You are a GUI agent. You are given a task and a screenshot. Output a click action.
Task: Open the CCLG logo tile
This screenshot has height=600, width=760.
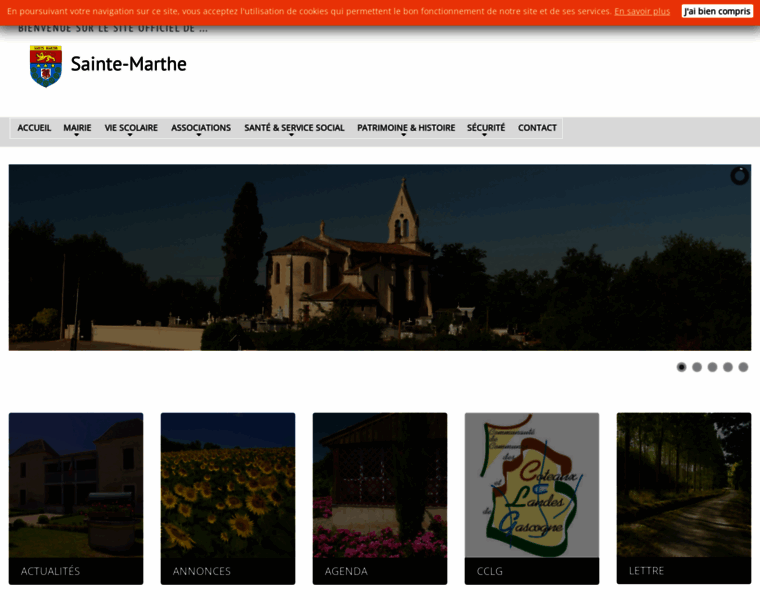(x=532, y=498)
